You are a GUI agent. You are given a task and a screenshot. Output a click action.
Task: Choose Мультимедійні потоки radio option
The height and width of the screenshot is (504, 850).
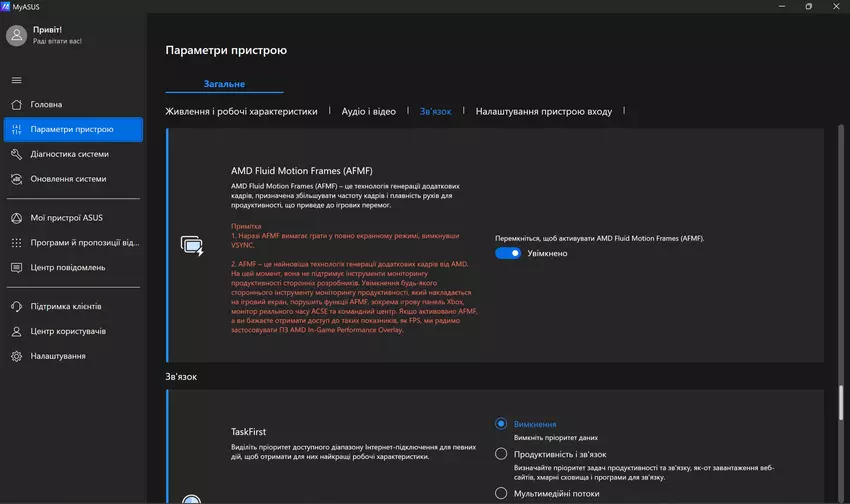[x=501, y=493]
